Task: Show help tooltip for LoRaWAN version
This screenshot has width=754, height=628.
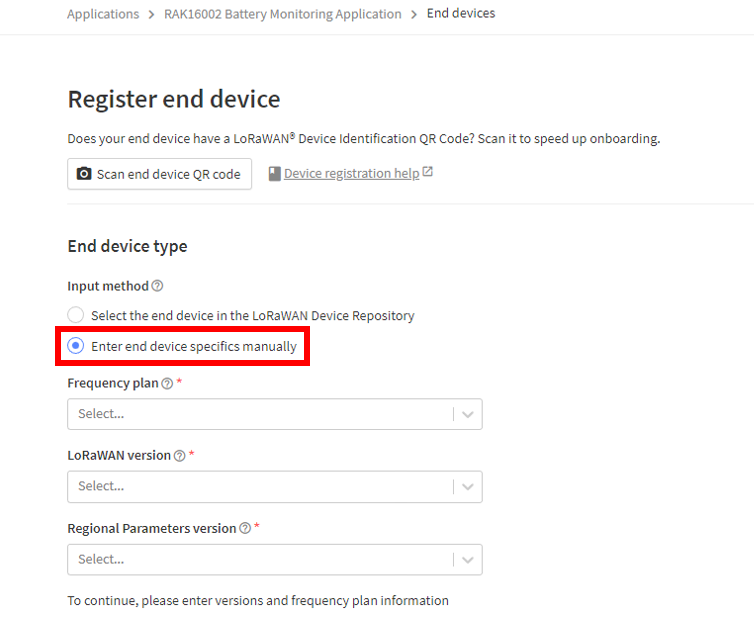Action: 179,456
